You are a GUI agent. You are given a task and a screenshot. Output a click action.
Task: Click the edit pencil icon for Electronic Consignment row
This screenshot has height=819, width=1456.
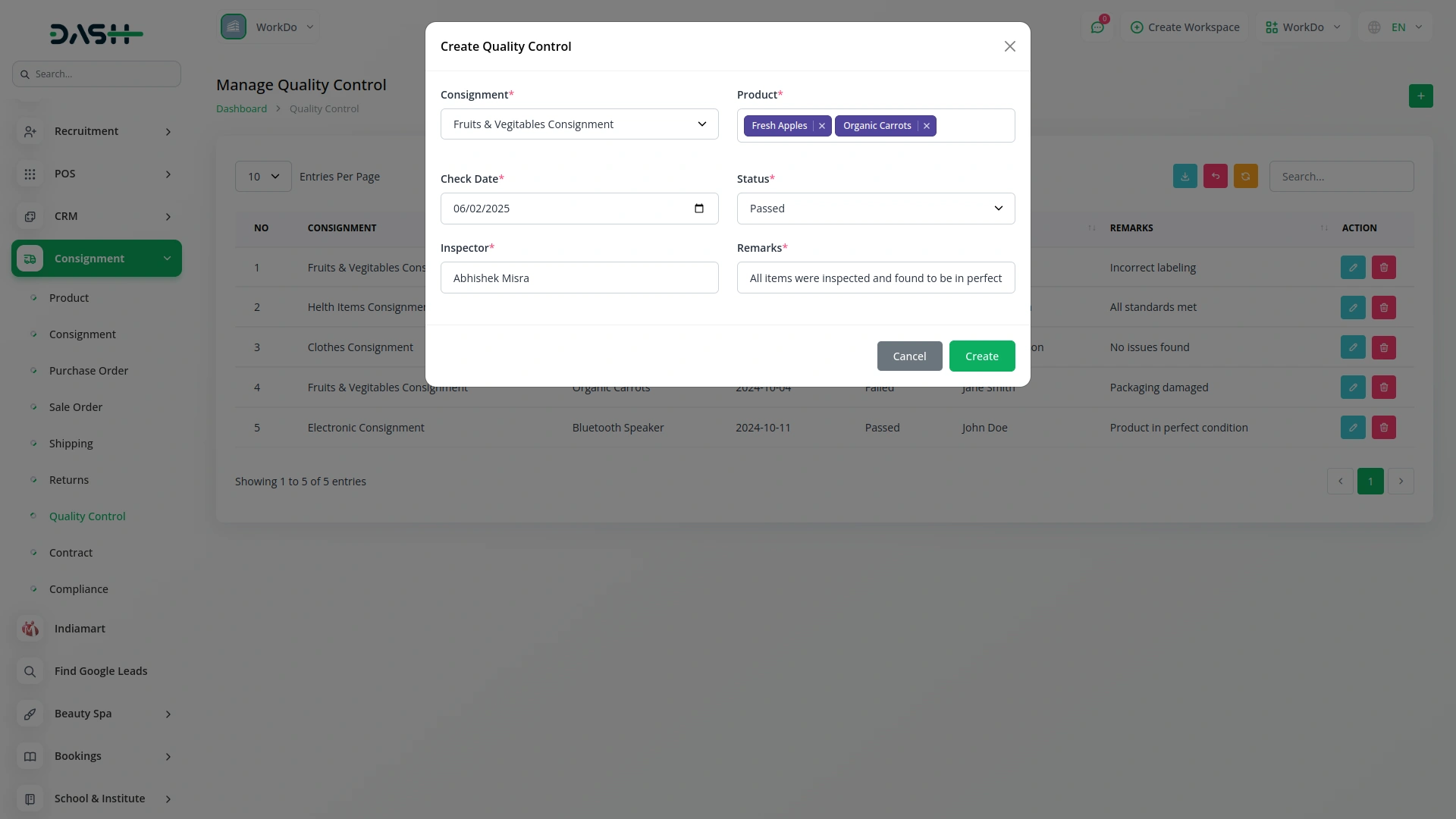click(x=1353, y=427)
